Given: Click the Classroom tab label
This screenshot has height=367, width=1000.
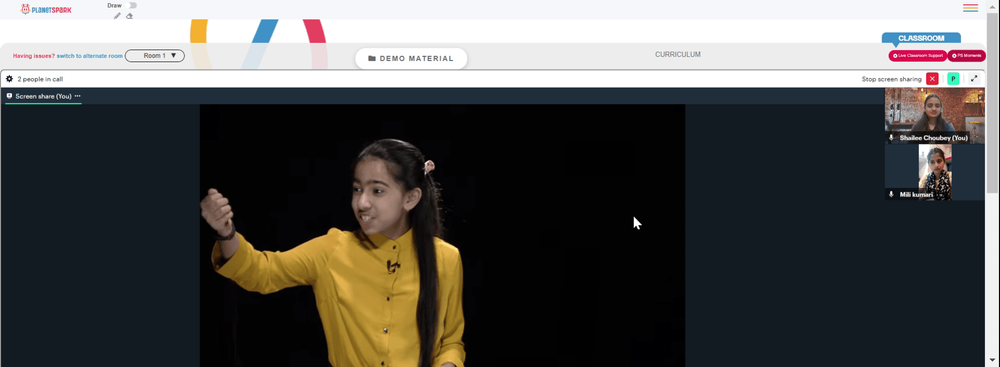Looking at the screenshot, I should (x=921, y=38).
